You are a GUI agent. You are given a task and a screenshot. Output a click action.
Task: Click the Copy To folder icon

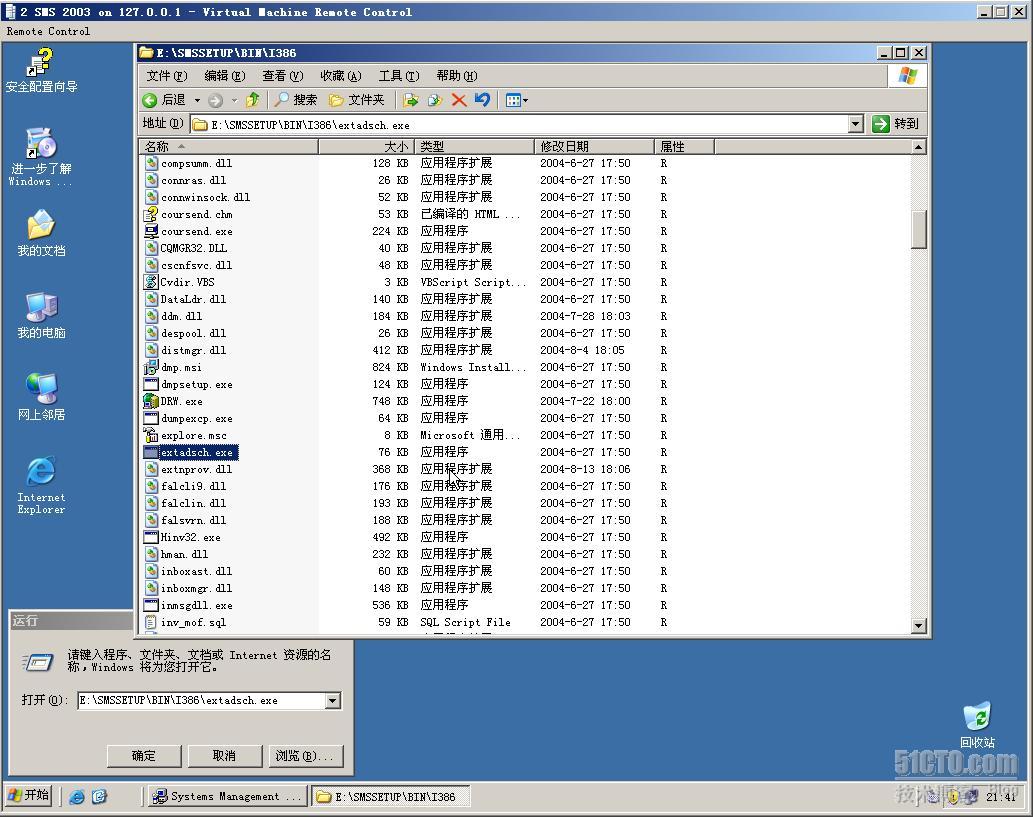pyautogui.click(x=435, y=99)
